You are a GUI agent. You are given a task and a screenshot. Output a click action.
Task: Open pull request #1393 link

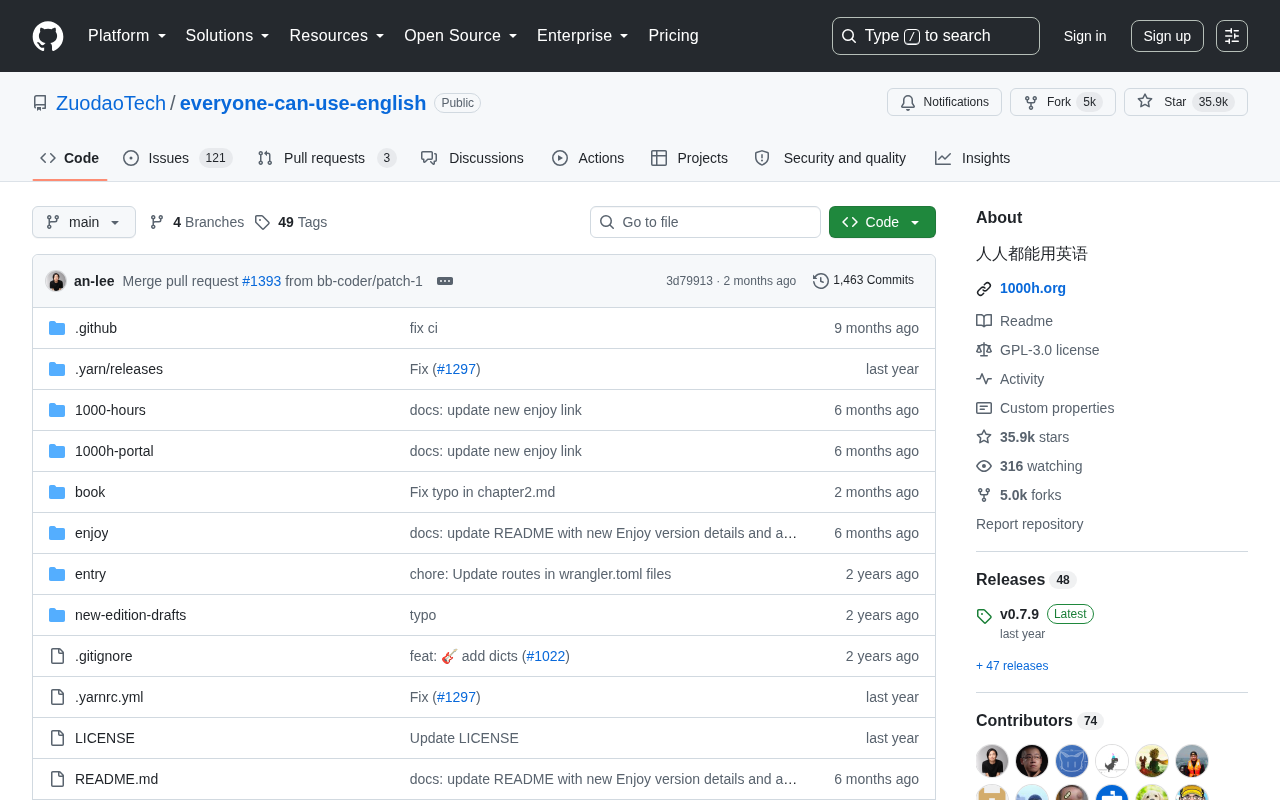click(x=262, y=281)
